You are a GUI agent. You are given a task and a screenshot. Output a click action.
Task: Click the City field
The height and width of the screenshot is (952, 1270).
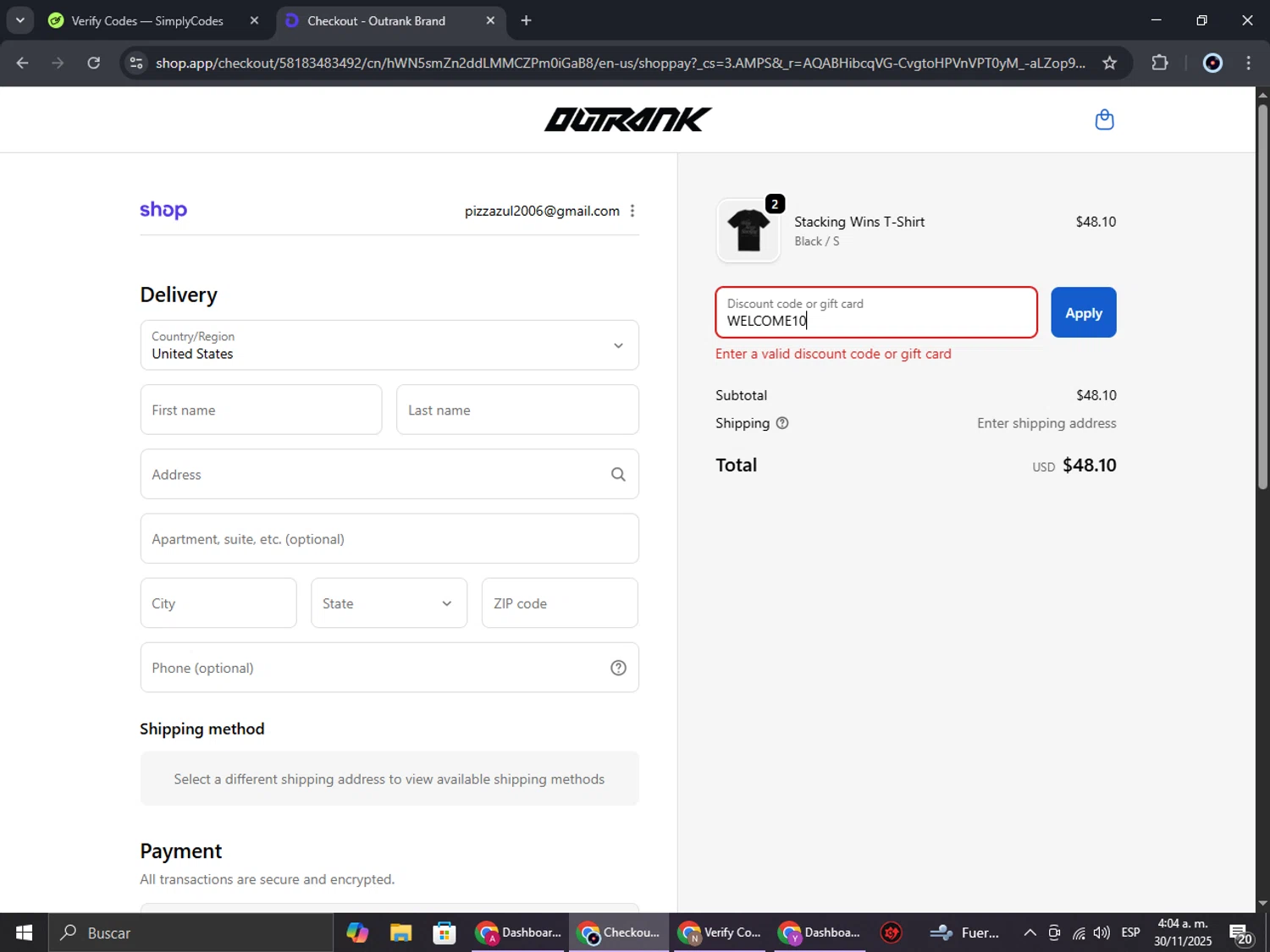coord(218,603)
